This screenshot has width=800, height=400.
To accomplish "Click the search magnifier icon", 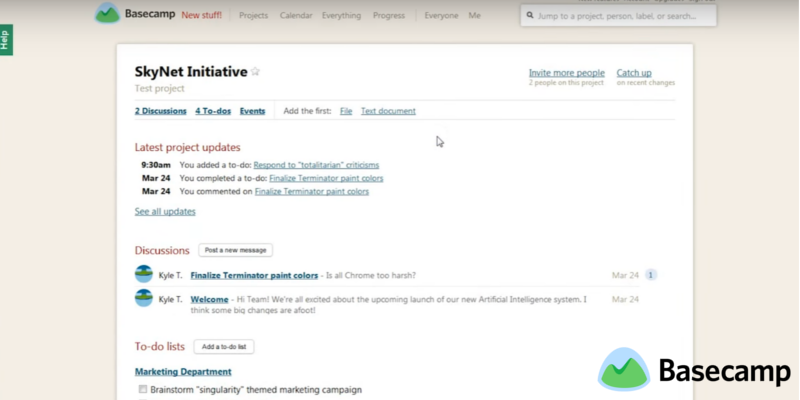I will [529, 16].
